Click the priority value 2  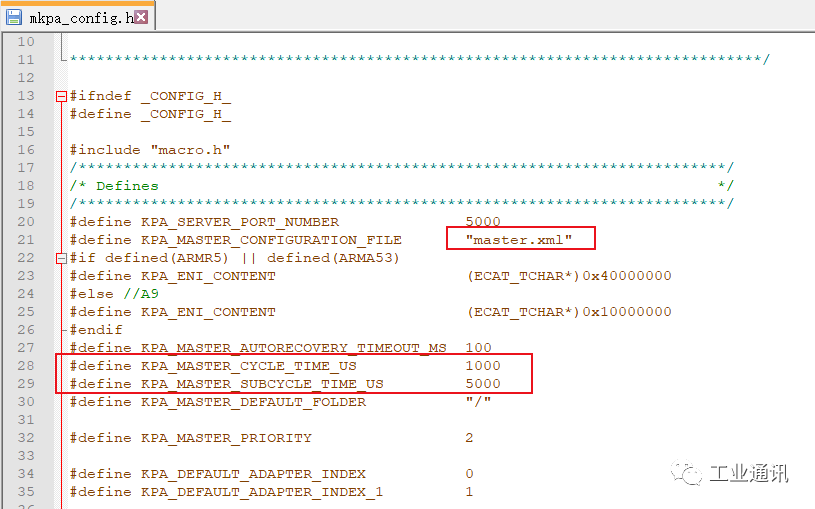point(469,438)
